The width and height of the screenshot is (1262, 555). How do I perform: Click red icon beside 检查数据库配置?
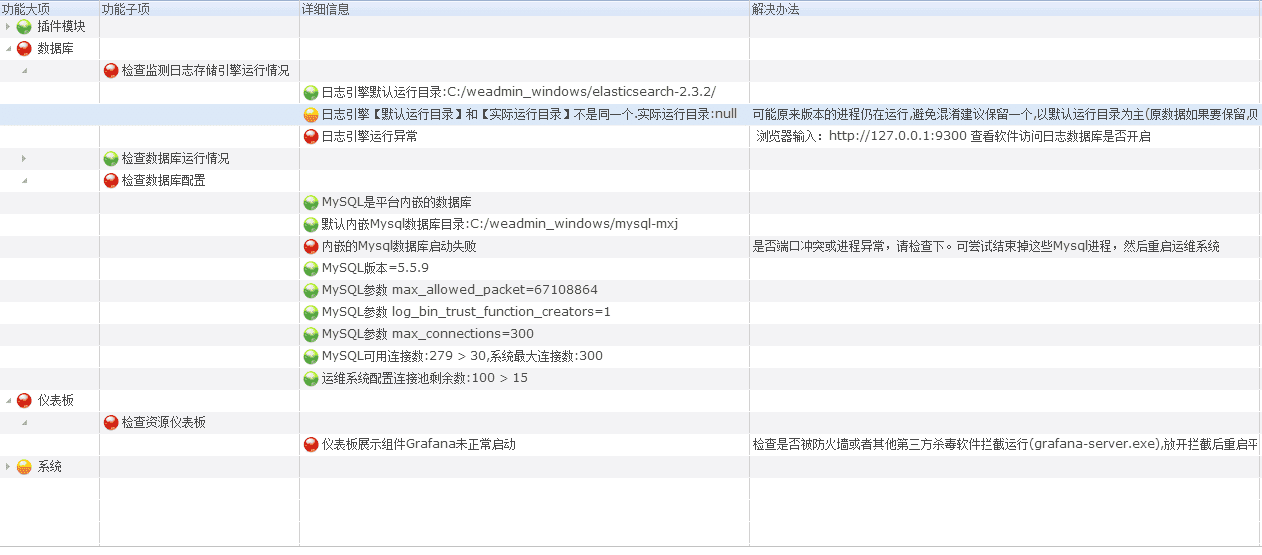click(111, 181)
